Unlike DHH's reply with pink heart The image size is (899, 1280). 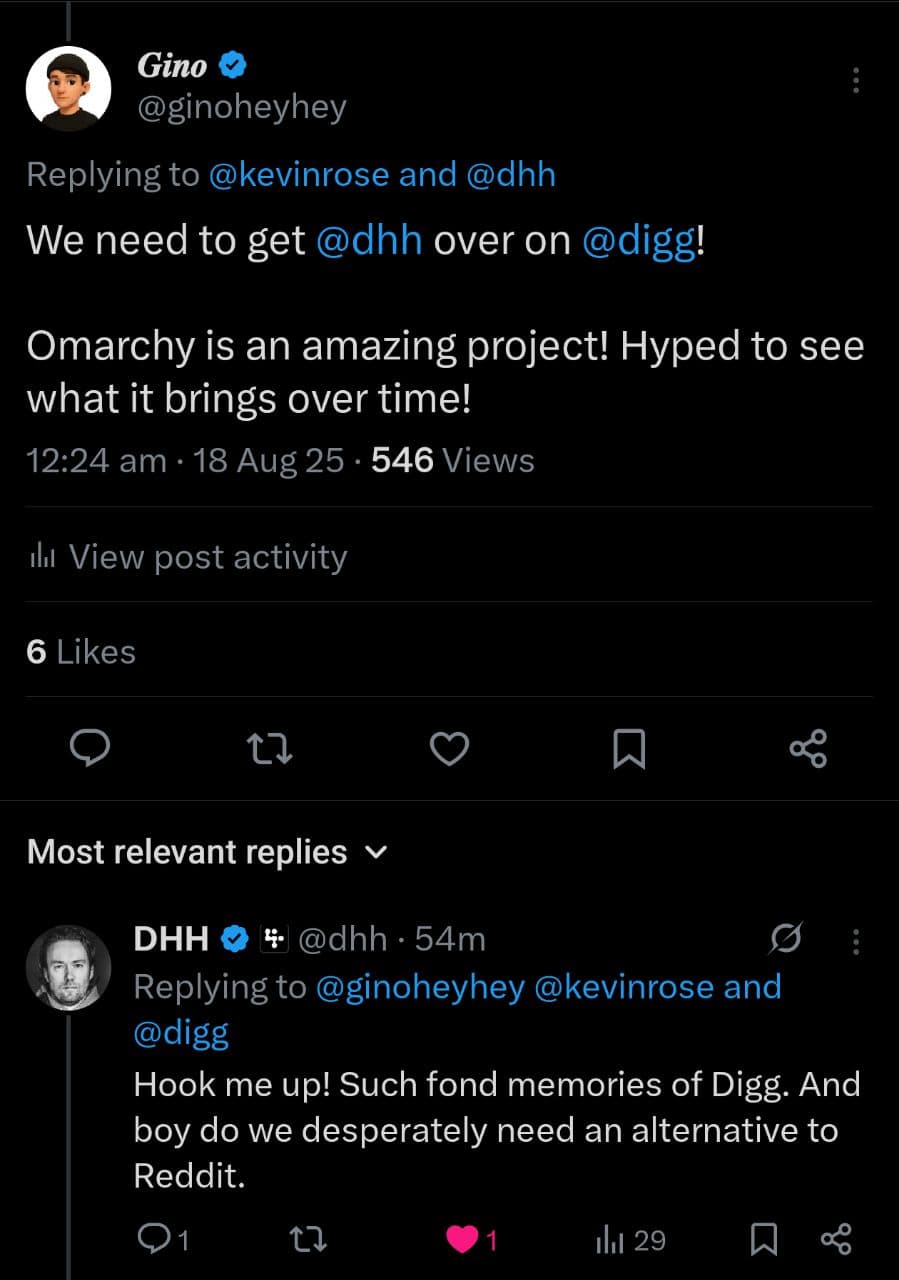point(461,1241)
